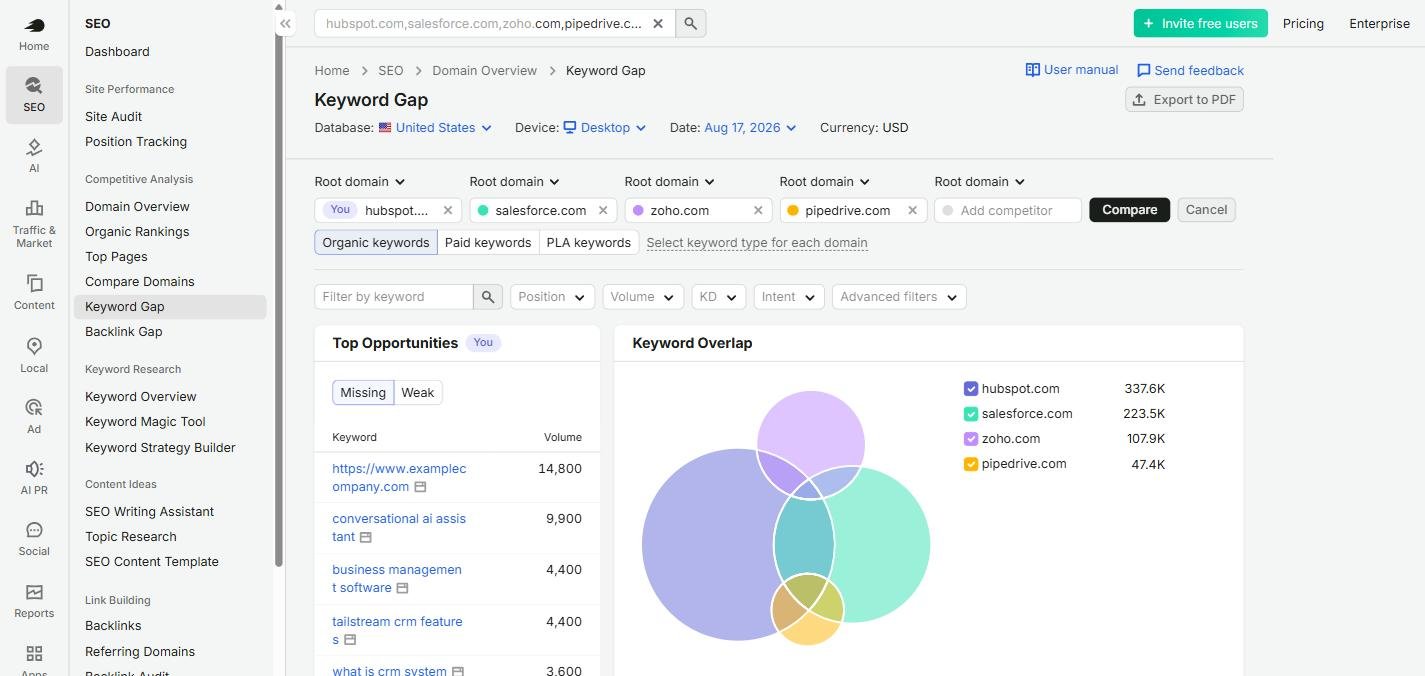This screenshot has width=1425, height=676.
Task: Select the Weak opportunities toggle
Action: (418, 393)
